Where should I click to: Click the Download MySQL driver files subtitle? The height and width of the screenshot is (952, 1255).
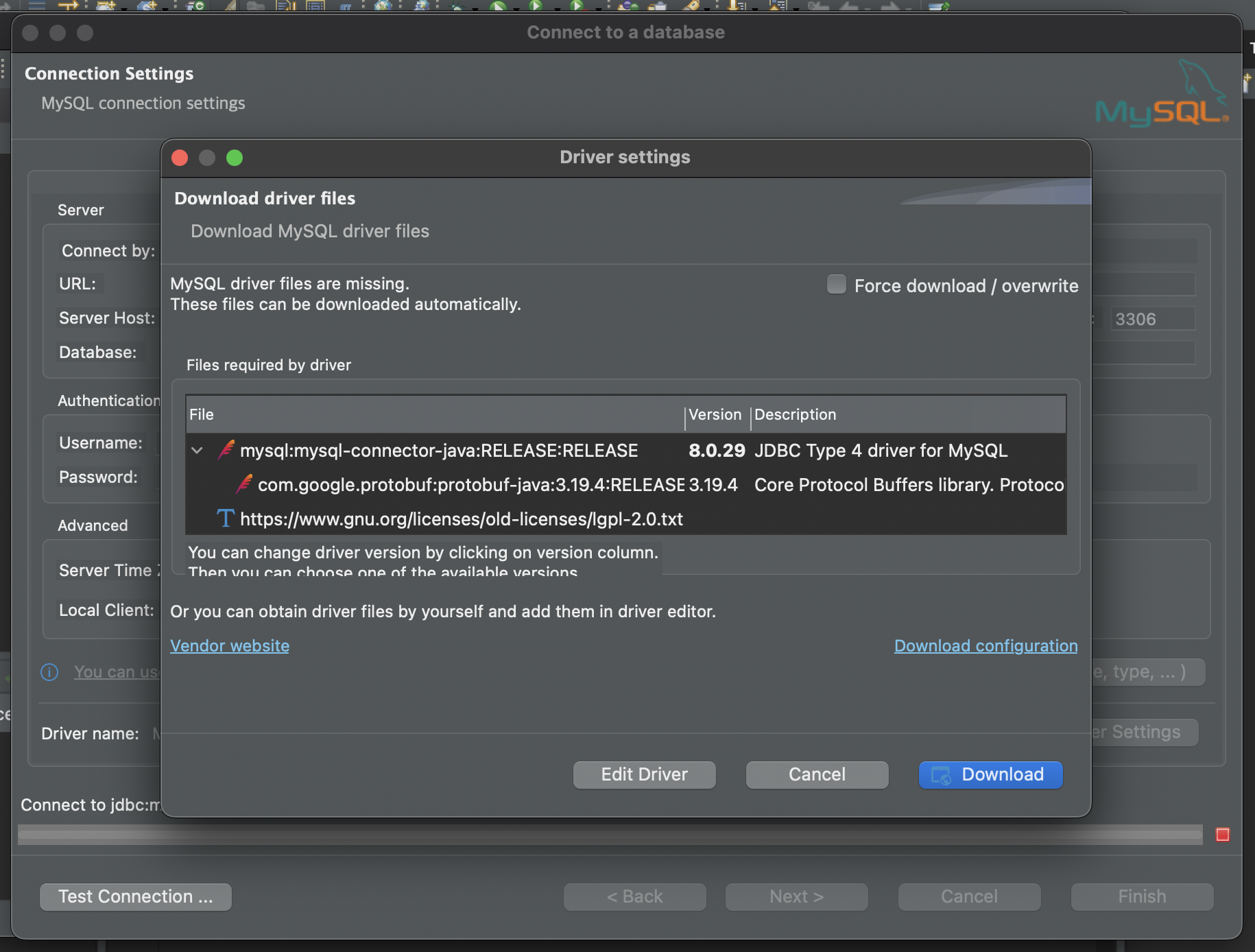pos(310,231)
